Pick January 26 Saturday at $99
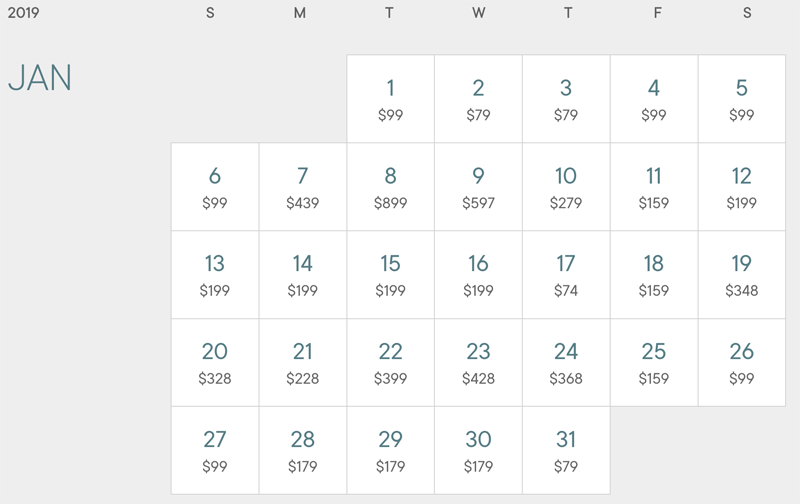The height and width of the screenshot is (504, 800). coord(742,363)
